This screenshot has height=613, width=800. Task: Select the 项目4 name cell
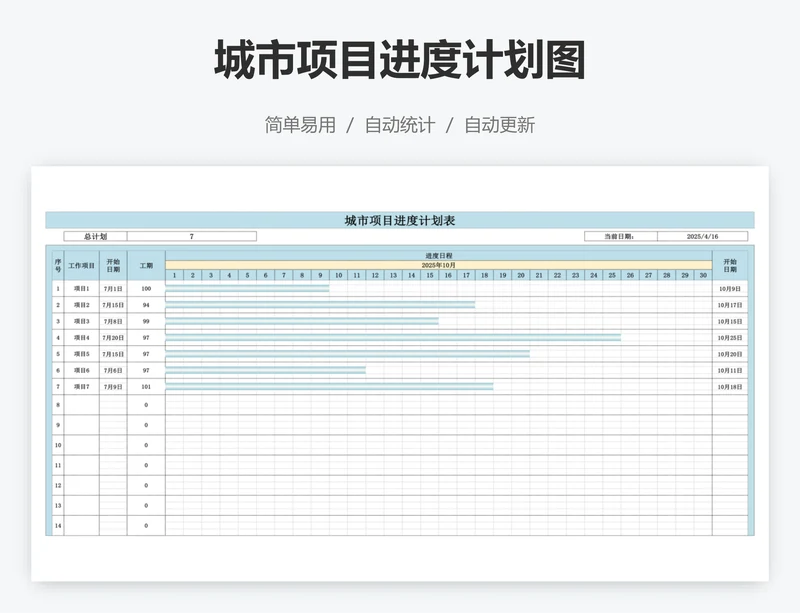(82, 337)
